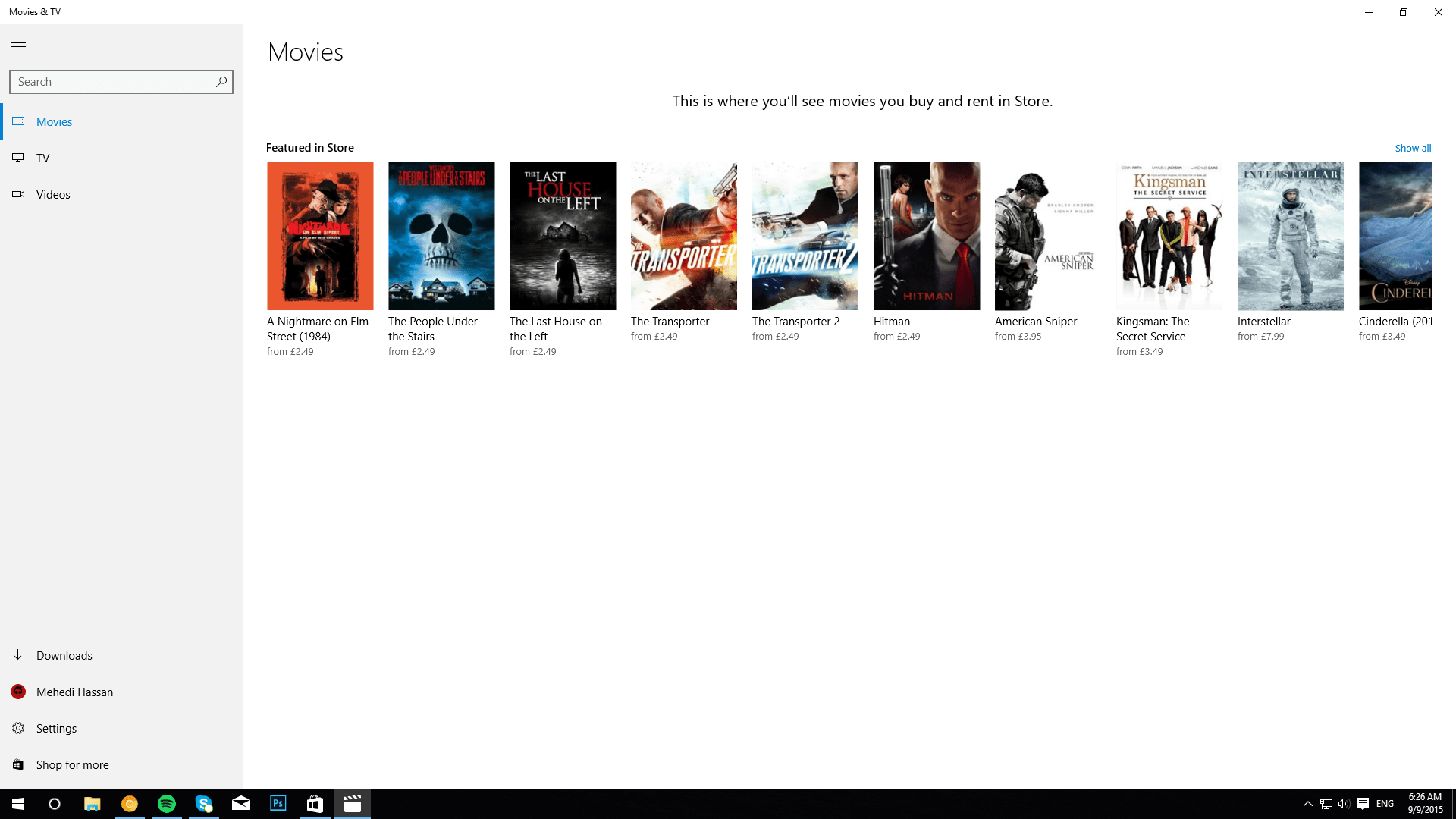The width and height of the screenshot is (1456, 819).
Task: Click the Show all featured movies link
Action: tap(1412, 148)
